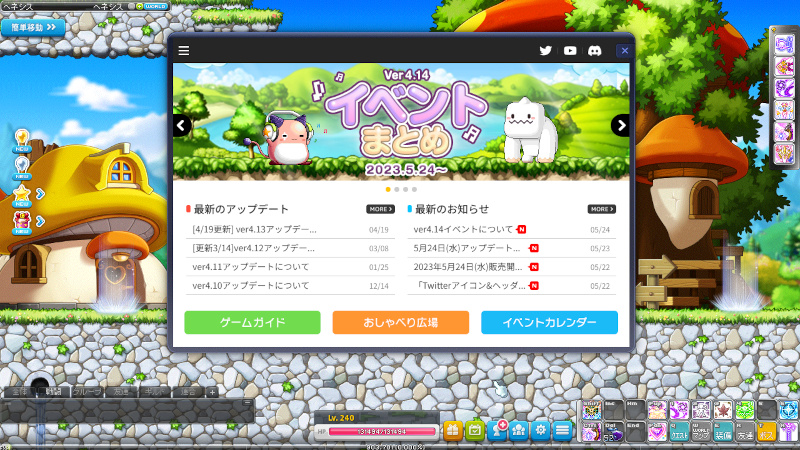Open the gear settings icon

point(540,431)
